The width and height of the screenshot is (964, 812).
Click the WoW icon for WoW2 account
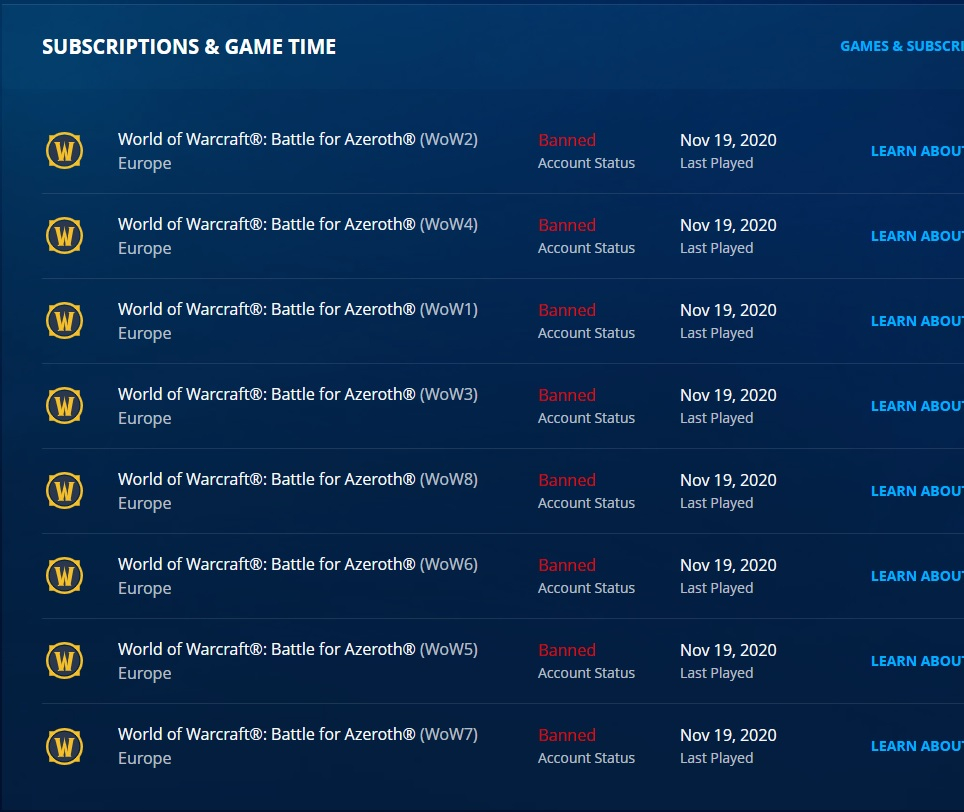click(x=65, y=151)
